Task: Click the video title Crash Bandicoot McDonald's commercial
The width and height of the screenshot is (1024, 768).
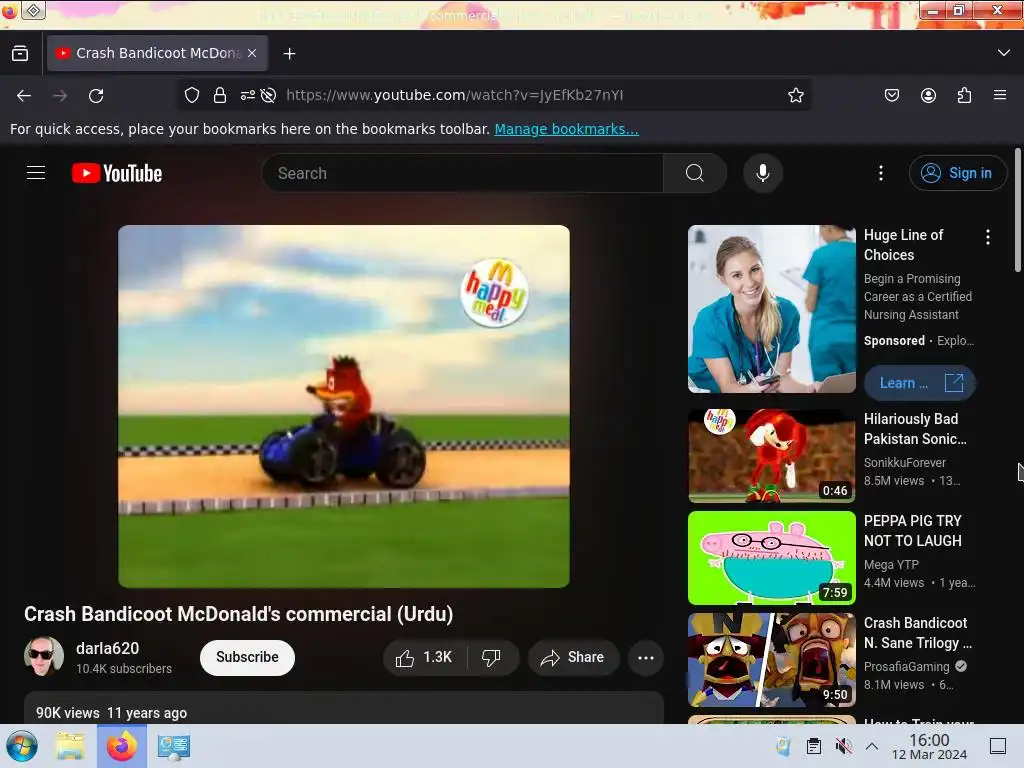Action: click(238, 614)
